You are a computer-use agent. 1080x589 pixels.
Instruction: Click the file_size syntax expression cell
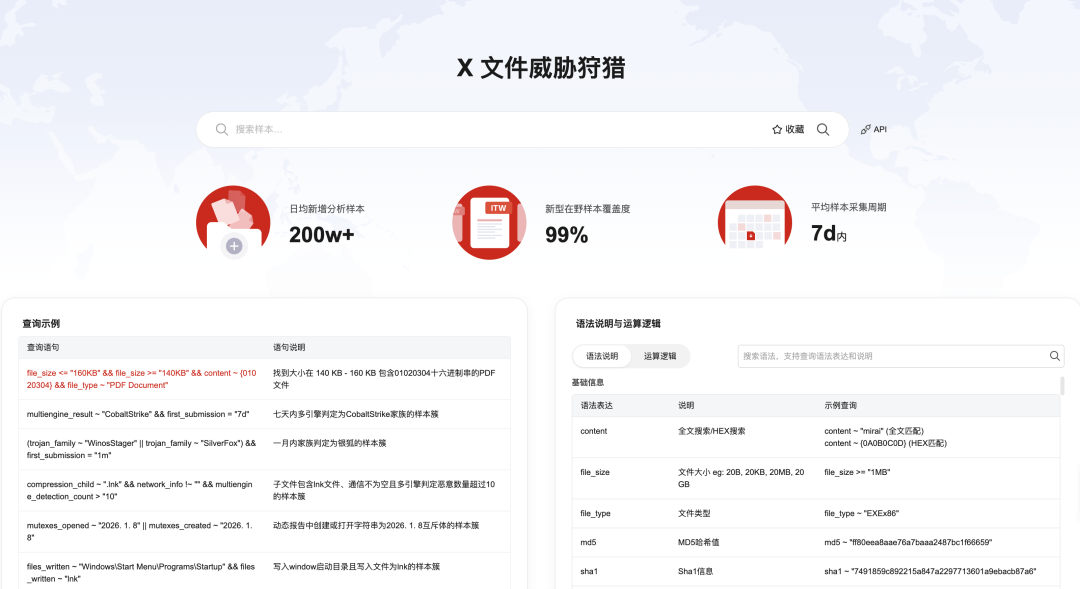tap(595, 473)
